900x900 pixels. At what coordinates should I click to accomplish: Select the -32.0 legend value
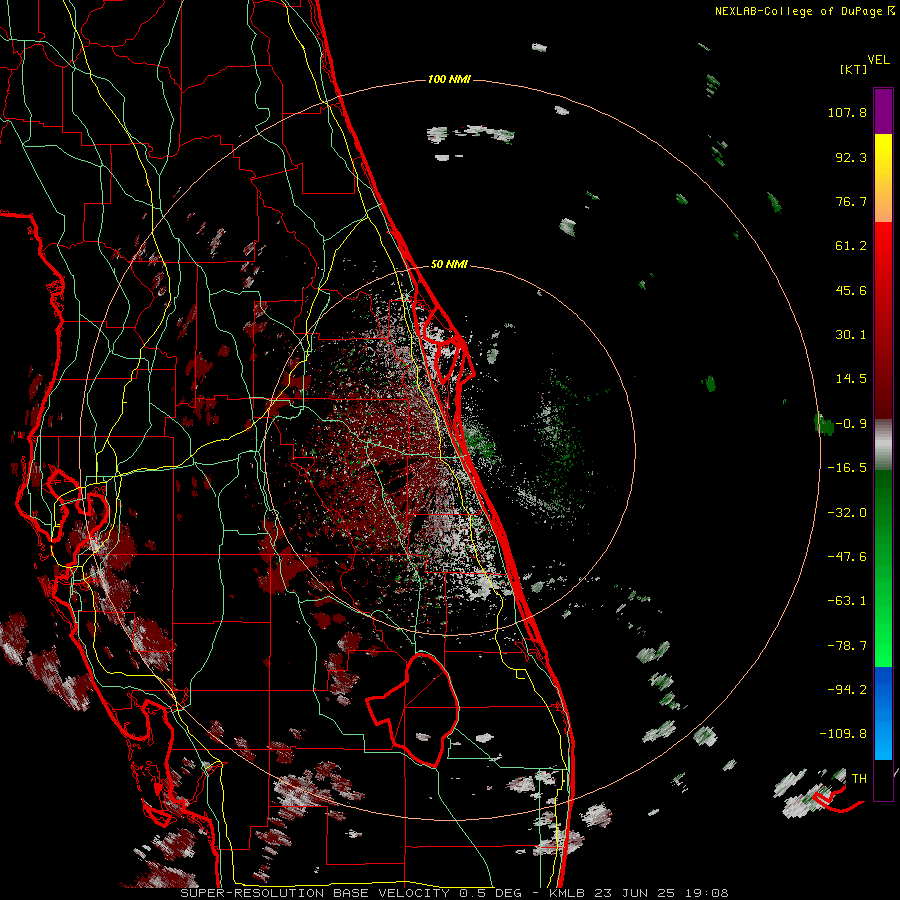pos(847,513)
